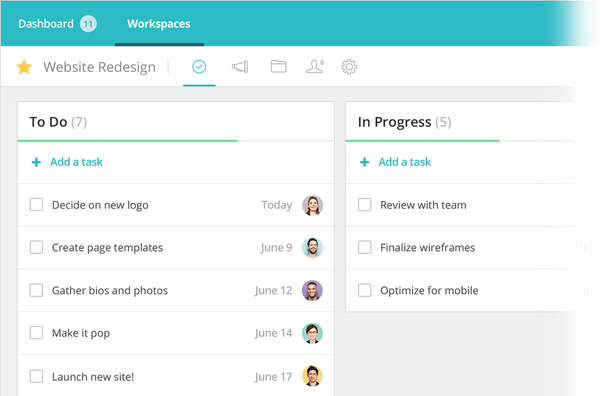Open the Make it pop task
Image resolution: width=600 pixels, height=396 pixels.
pos(81,333)
